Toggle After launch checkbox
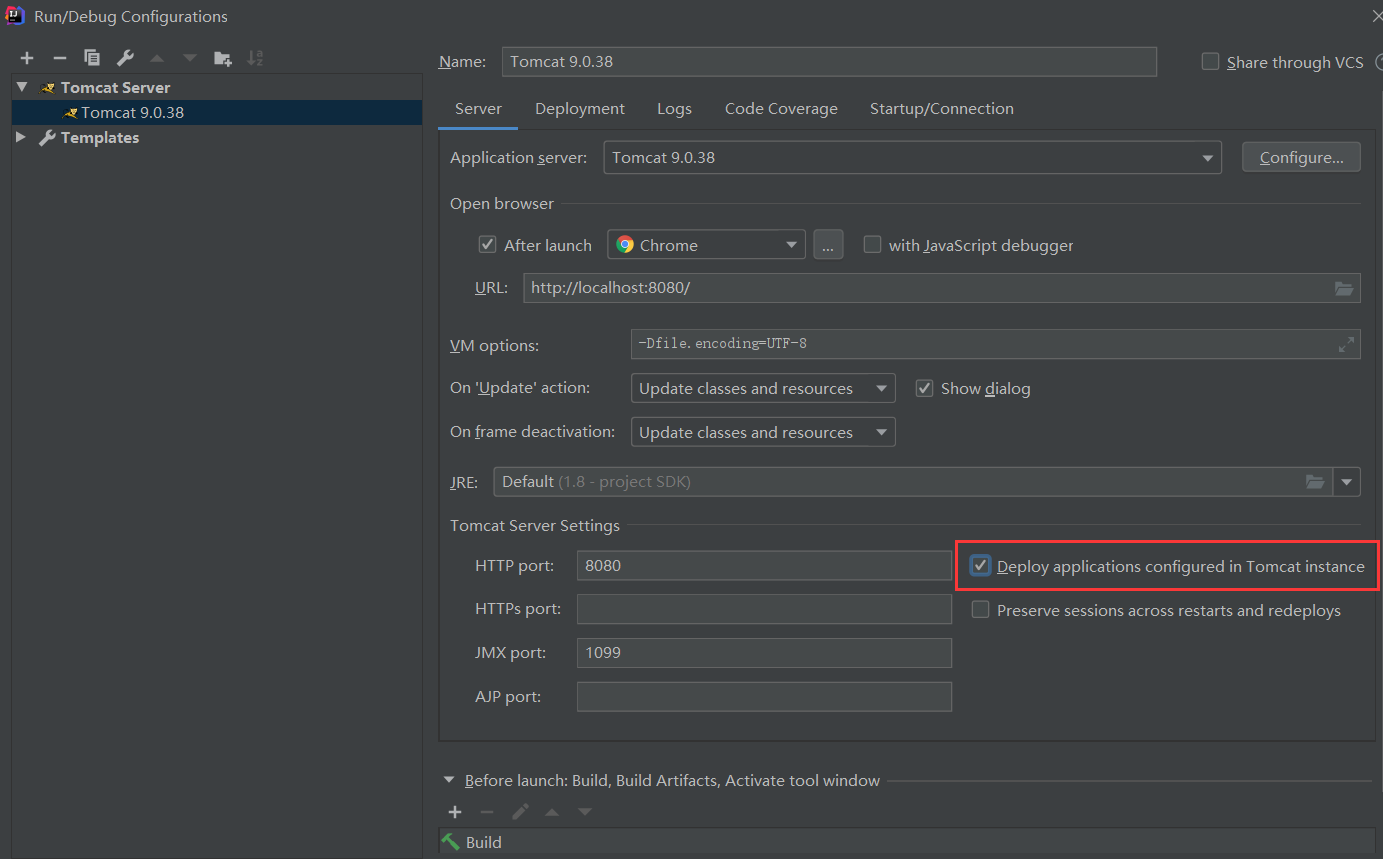The width and height of the screenshot is (1383, 859). [487, 245]
